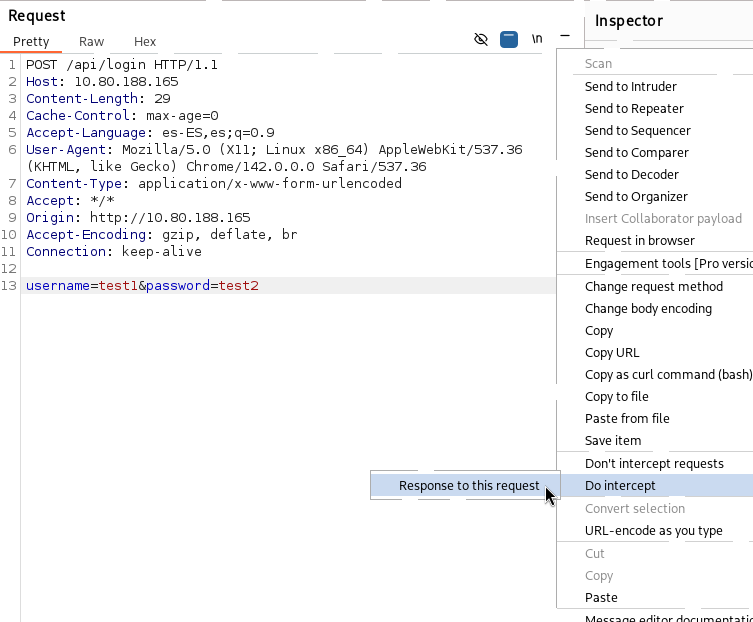Choose Change body encoding
753x622 pixels.
click(648, 309)
